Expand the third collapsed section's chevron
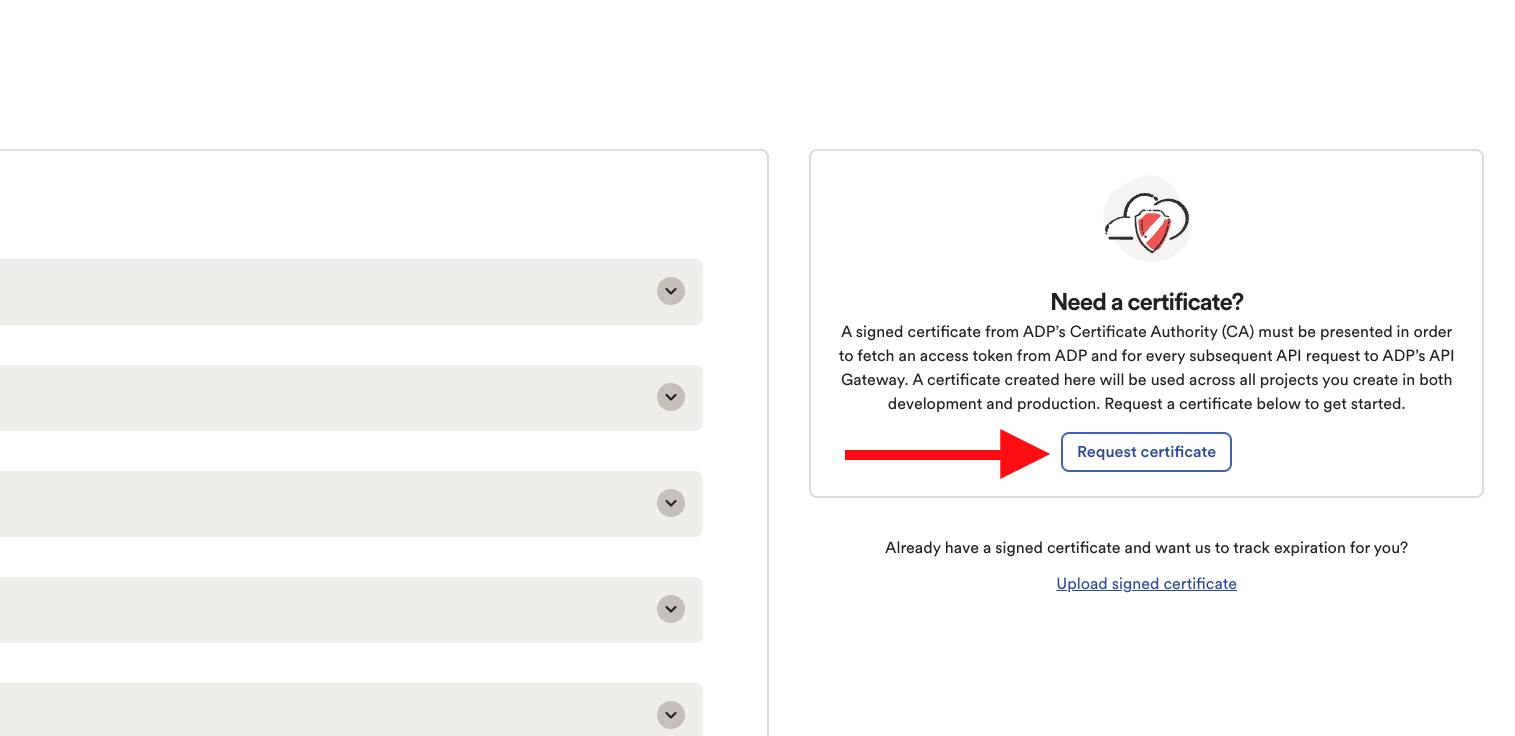 671,503
